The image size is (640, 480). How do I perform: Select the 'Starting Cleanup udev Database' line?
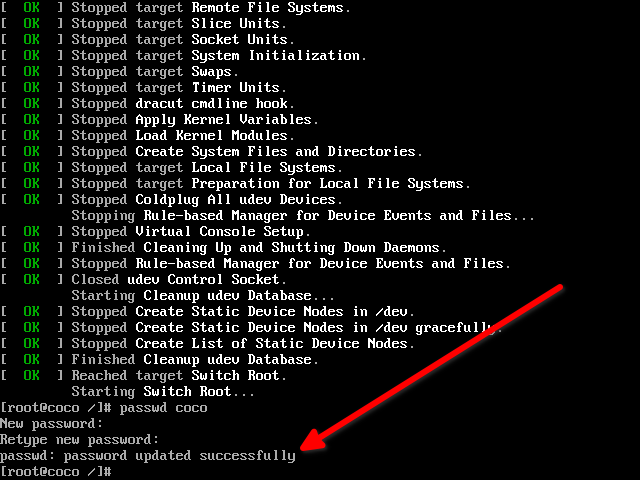click(x=202, y=296)
